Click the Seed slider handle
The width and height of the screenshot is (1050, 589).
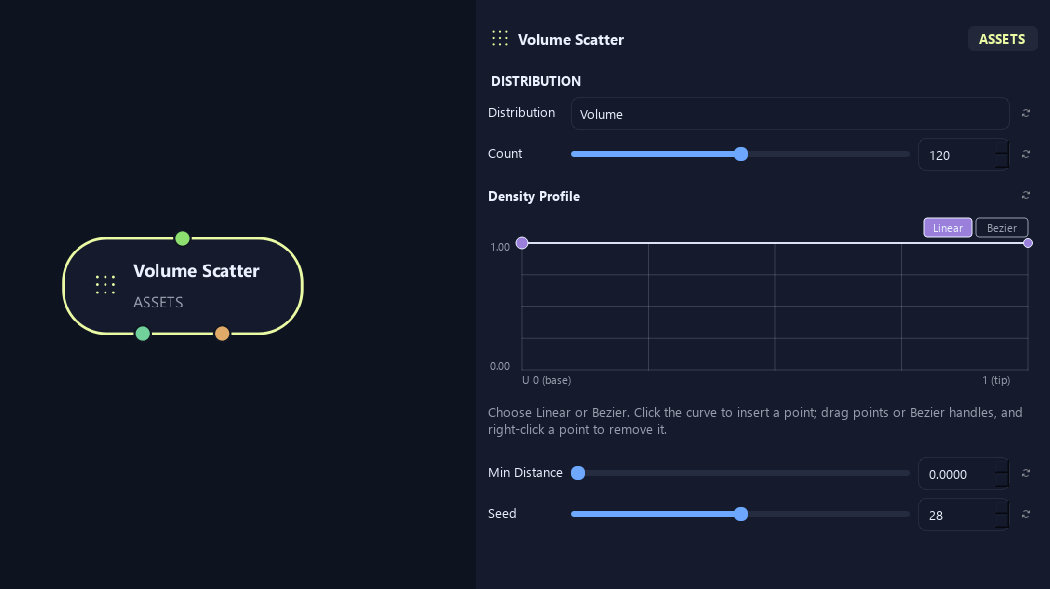coord(741,514)
